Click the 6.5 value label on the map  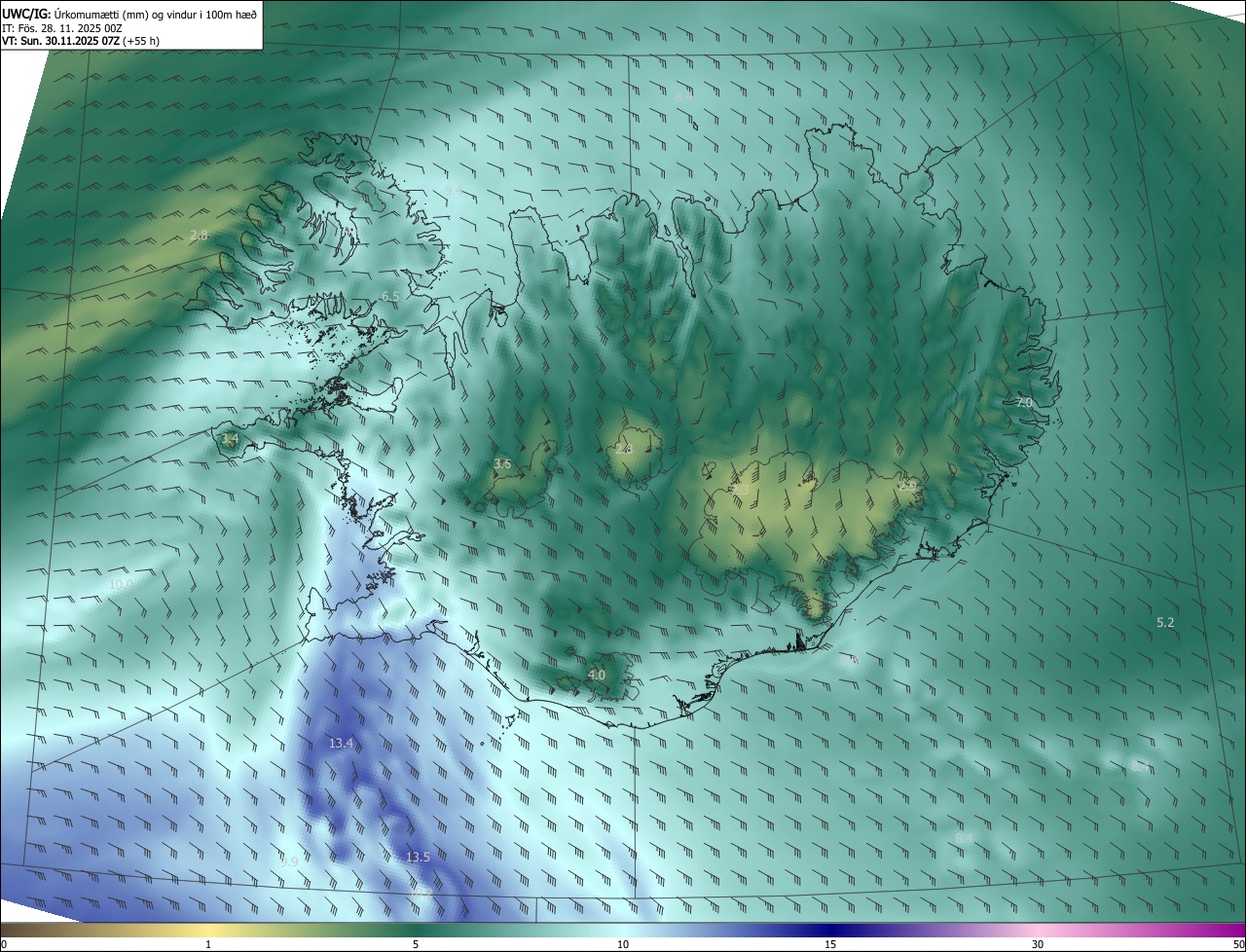click(390, 296)
